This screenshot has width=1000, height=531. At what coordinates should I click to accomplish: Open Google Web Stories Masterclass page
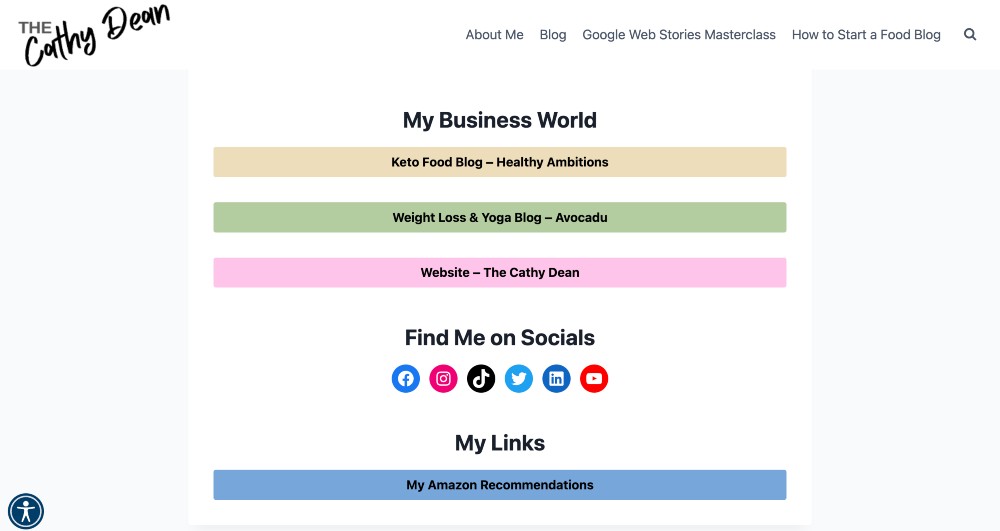coord(679,34)
